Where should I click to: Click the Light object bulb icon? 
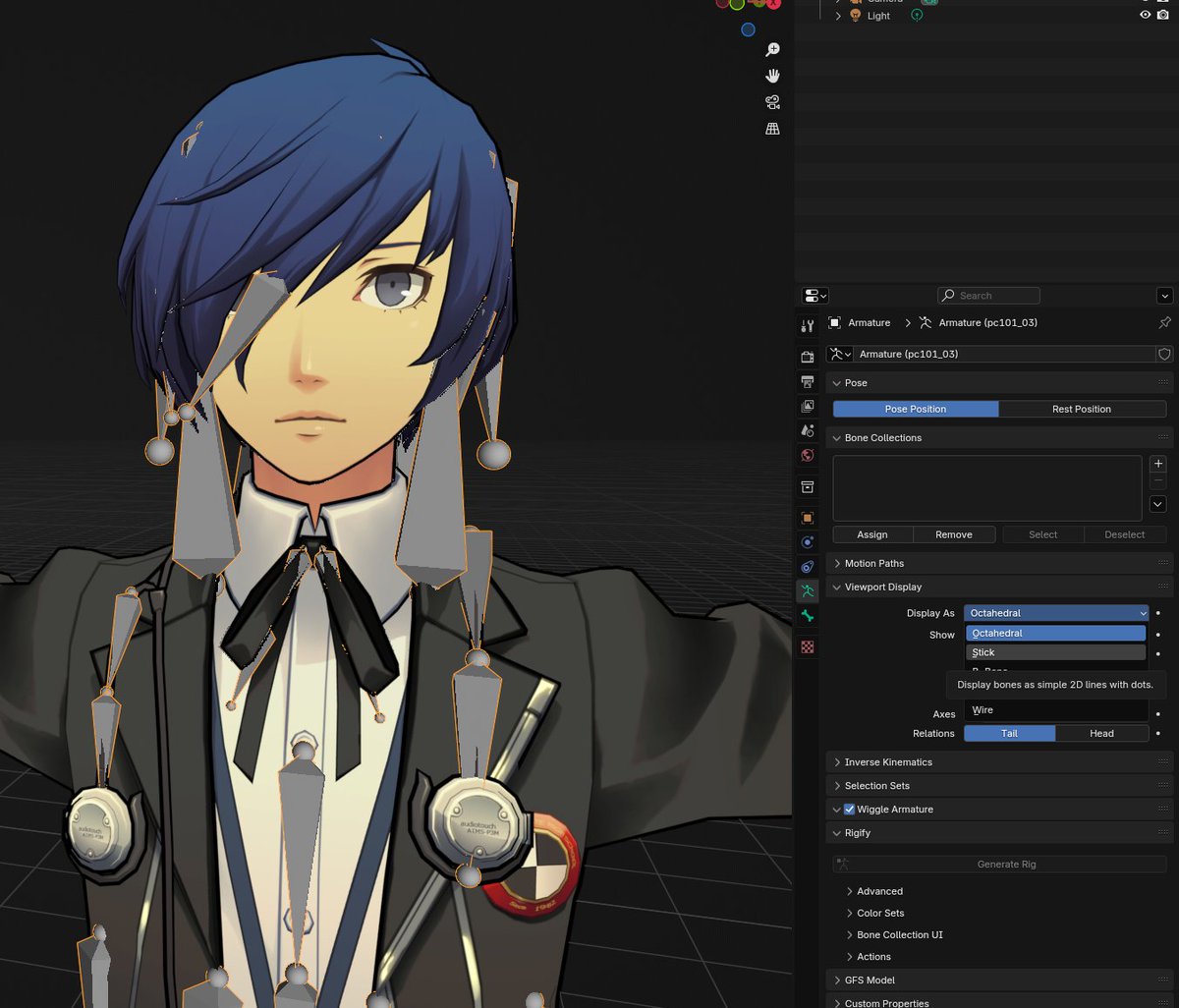(x=855, y=16)
